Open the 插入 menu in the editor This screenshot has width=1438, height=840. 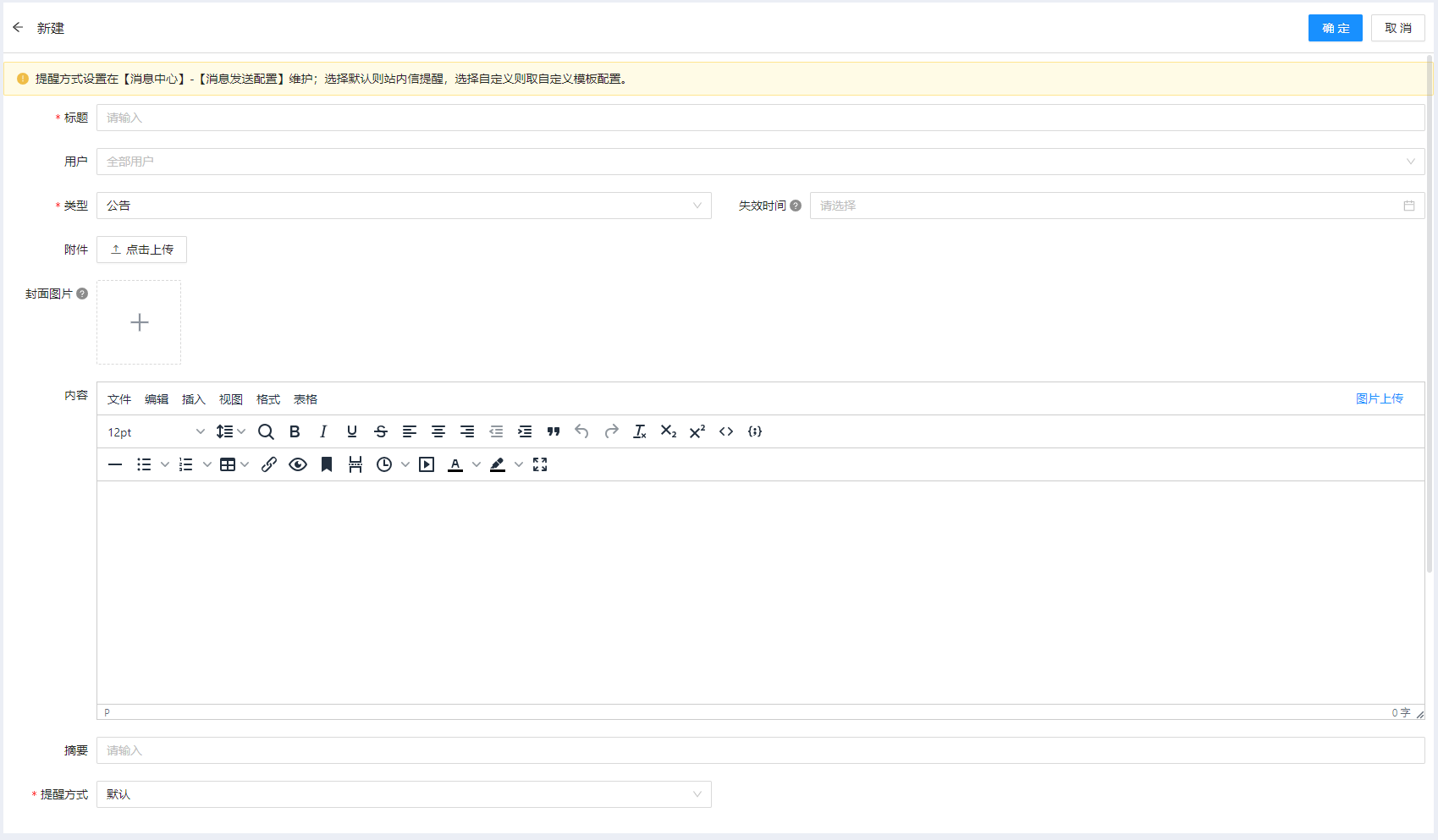coord(193,398)
